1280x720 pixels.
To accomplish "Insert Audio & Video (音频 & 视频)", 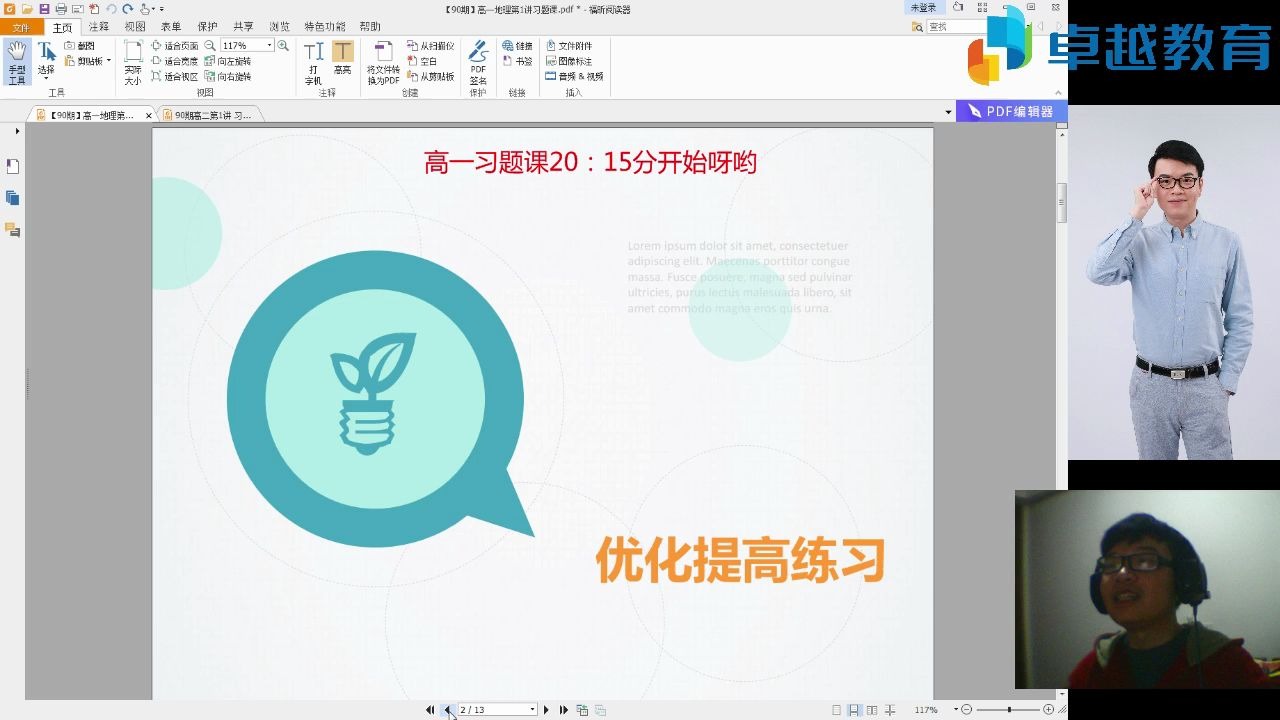I will (x=574, y=76).
